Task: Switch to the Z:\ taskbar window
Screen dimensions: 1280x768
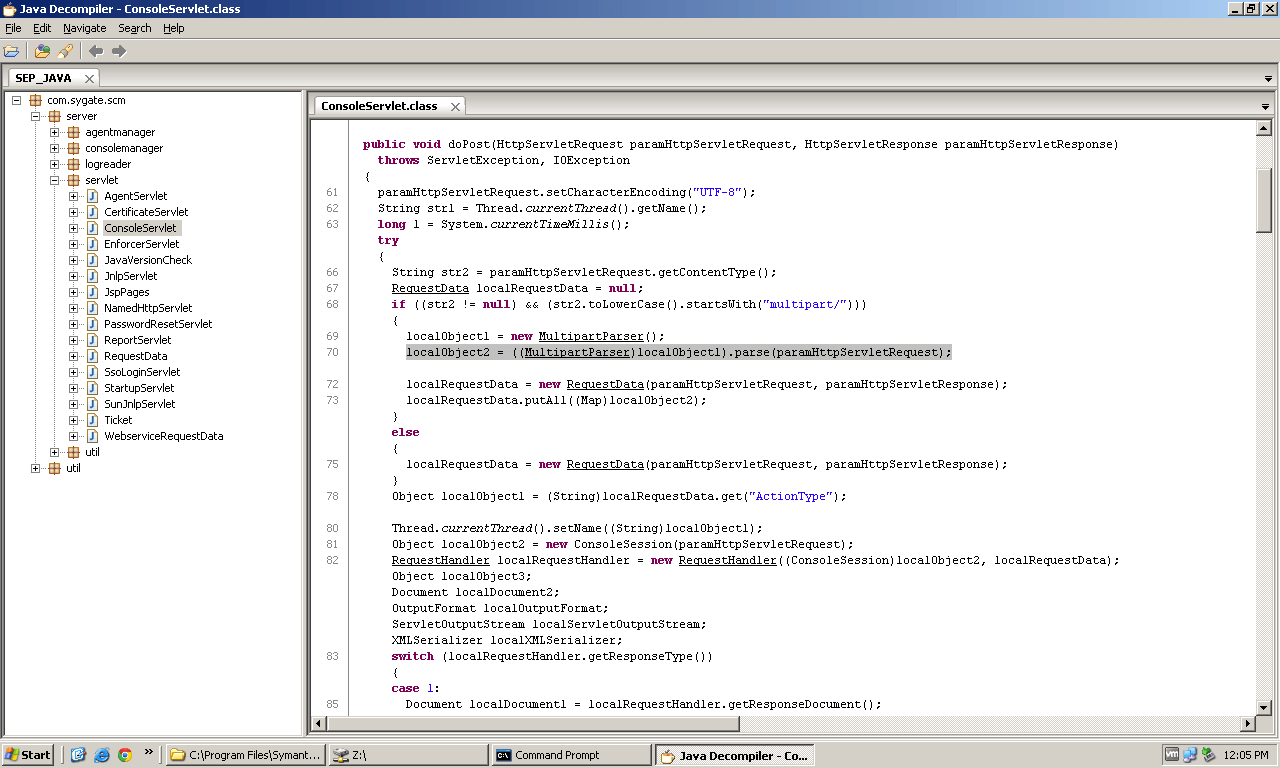Action: 408,755
